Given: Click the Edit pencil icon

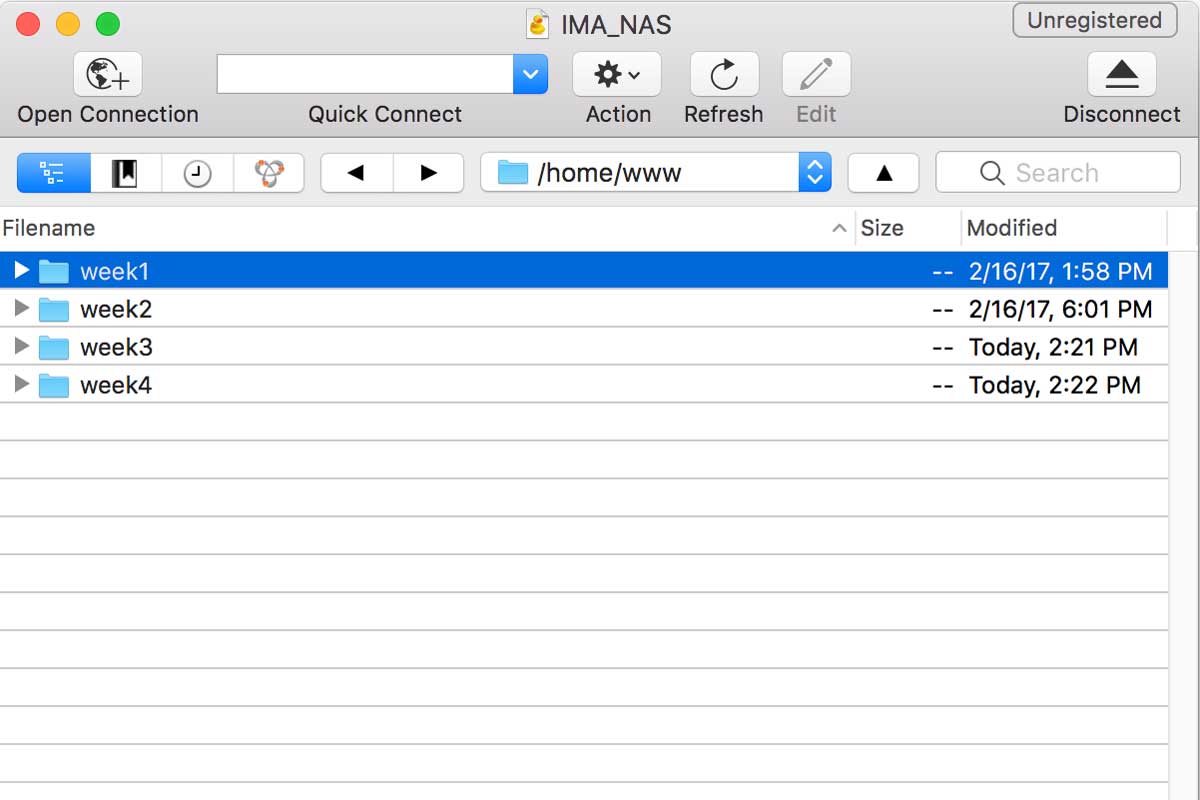Looking at the screenshot, I should coord(816,75).
